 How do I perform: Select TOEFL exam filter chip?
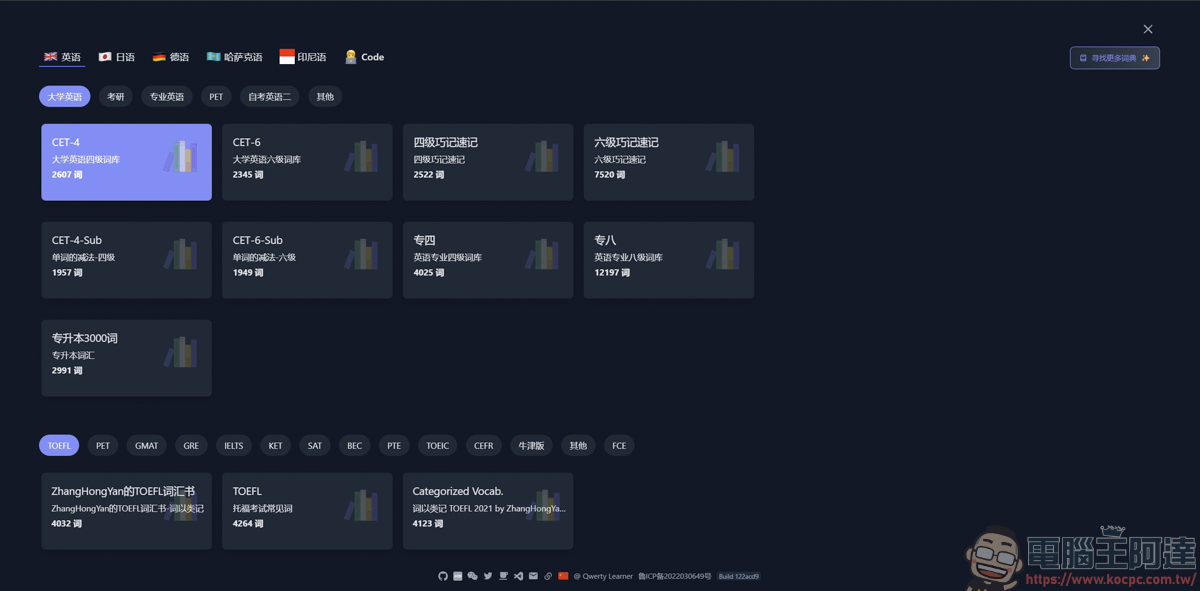(x=59, y=446)
